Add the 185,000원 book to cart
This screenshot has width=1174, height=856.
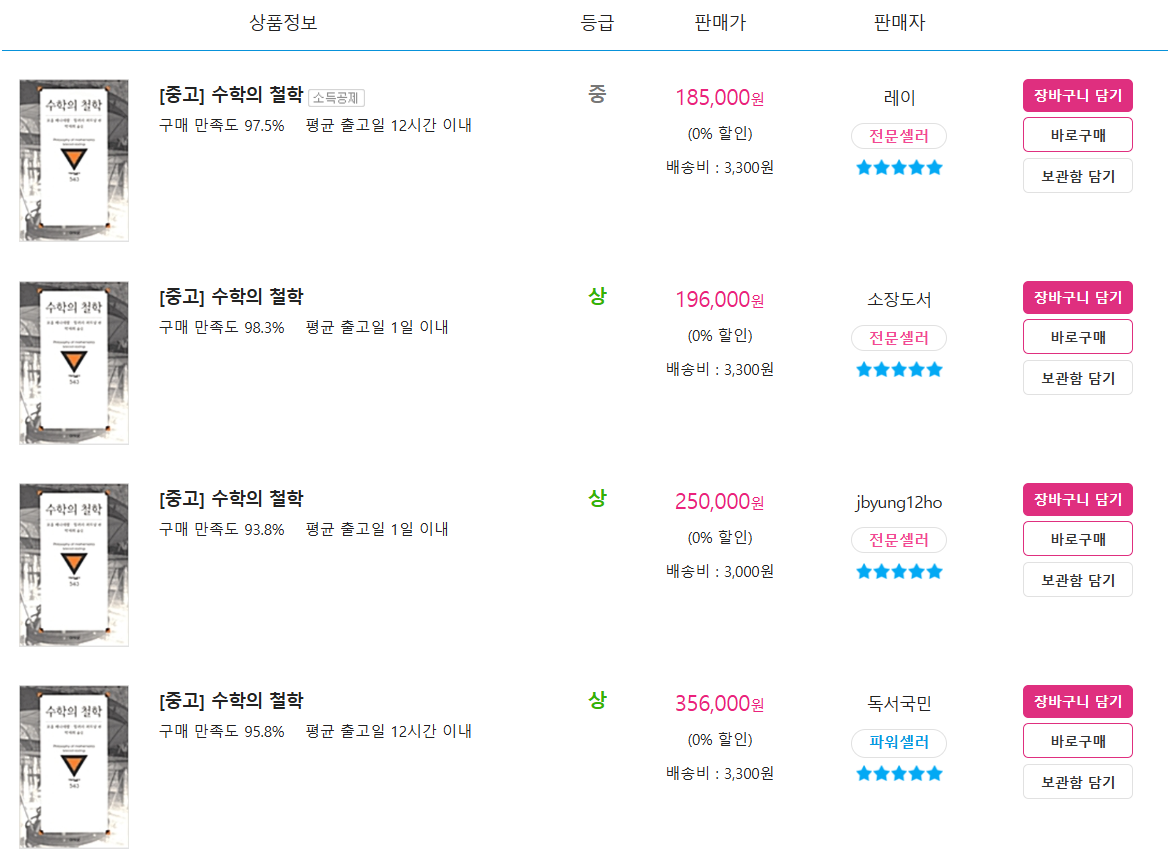point(1077,95)
